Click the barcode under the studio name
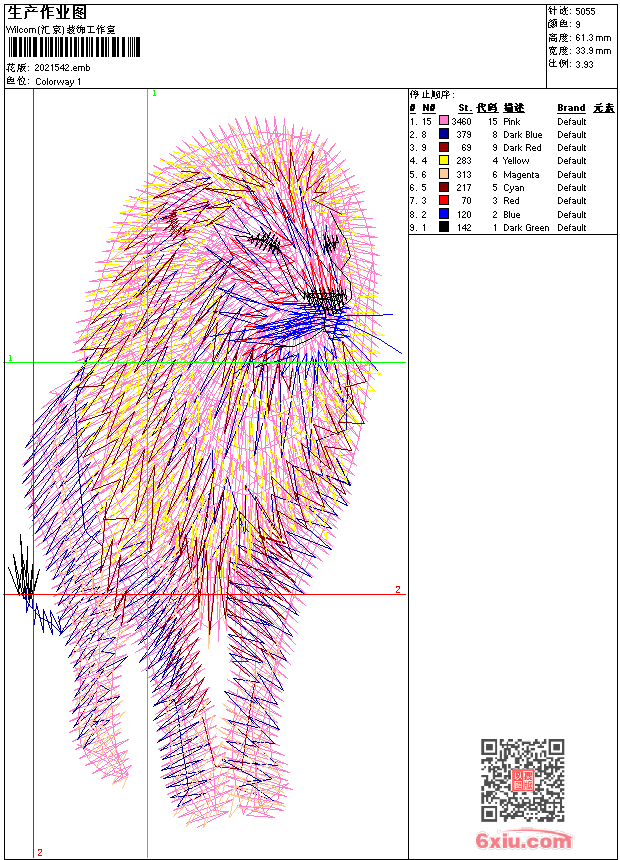 click(74, 48)
